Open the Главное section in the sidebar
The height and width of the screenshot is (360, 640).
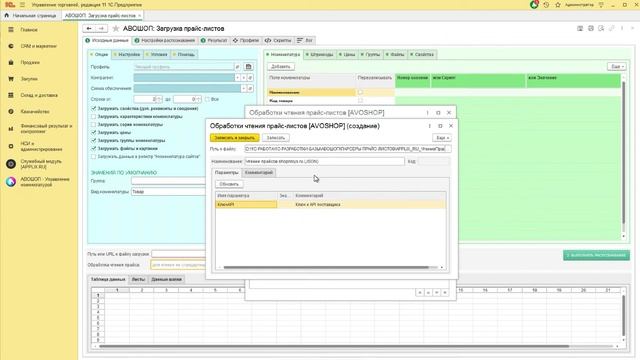pos(29,30)
